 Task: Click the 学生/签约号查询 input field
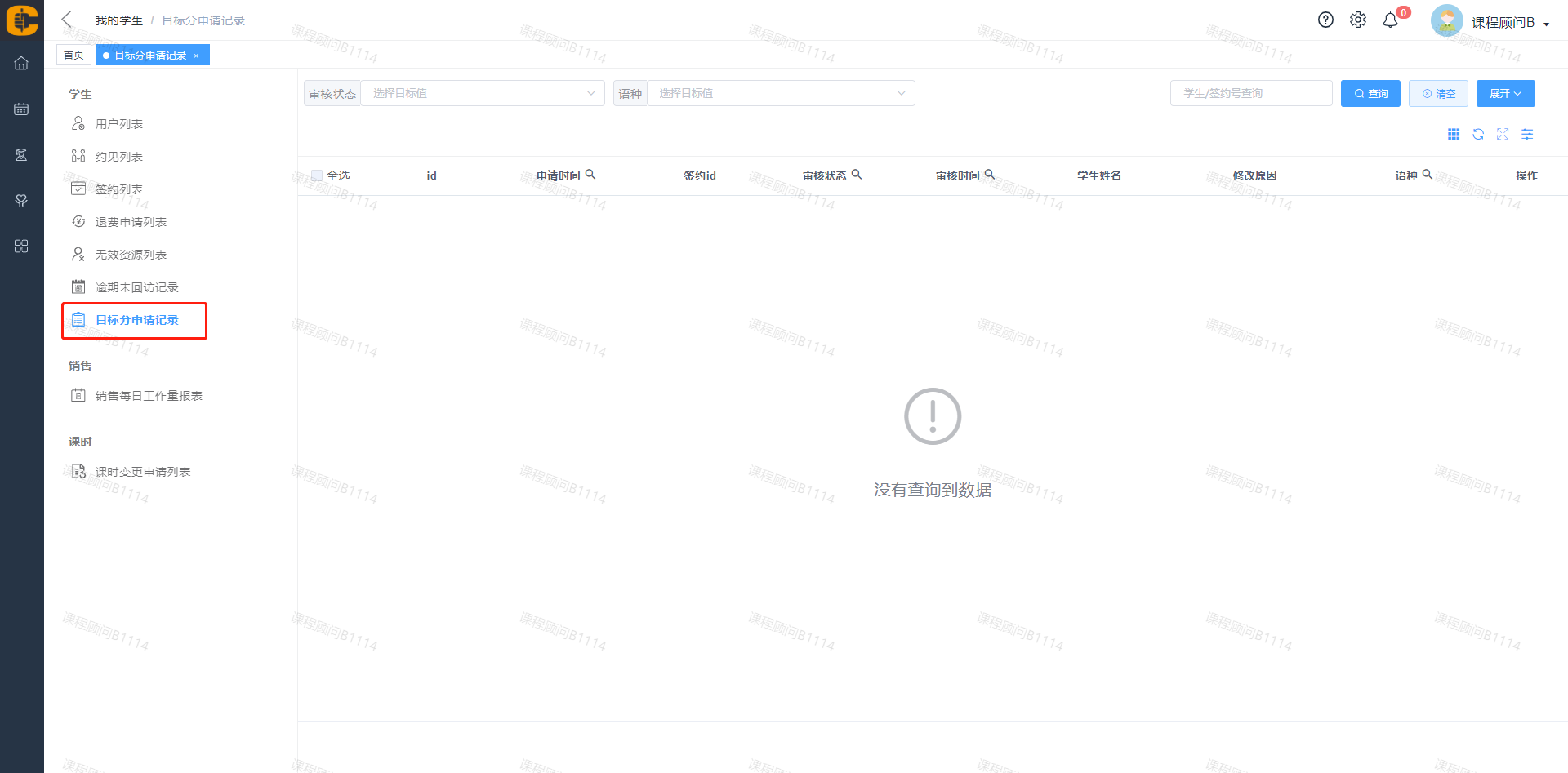(1250, 93)
